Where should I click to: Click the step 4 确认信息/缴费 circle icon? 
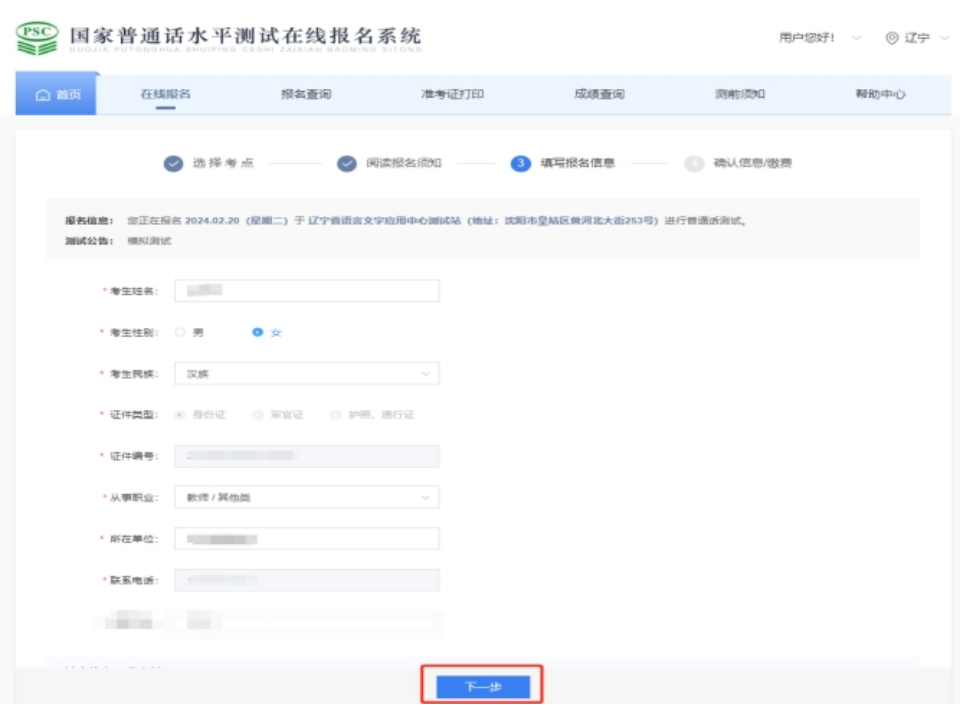coord(694,164)
